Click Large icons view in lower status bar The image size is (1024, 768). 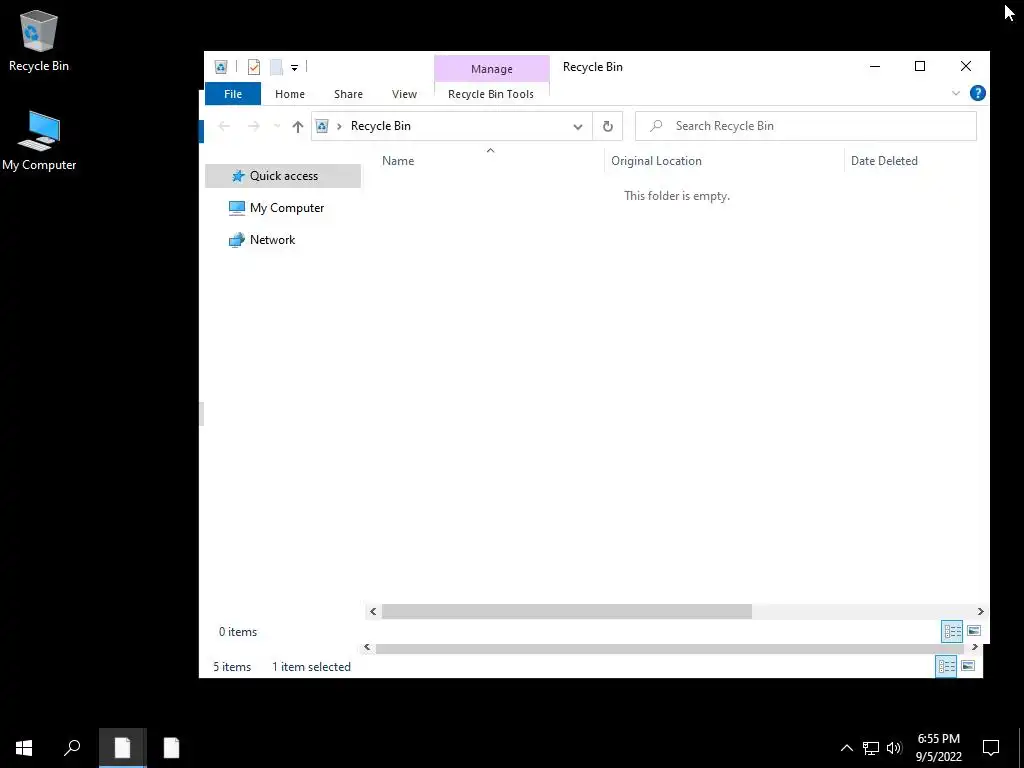click(968, 666)
